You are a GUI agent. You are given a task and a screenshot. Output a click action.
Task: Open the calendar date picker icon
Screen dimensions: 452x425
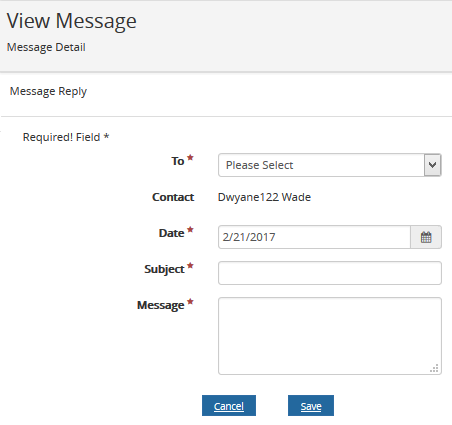point(426,237)
